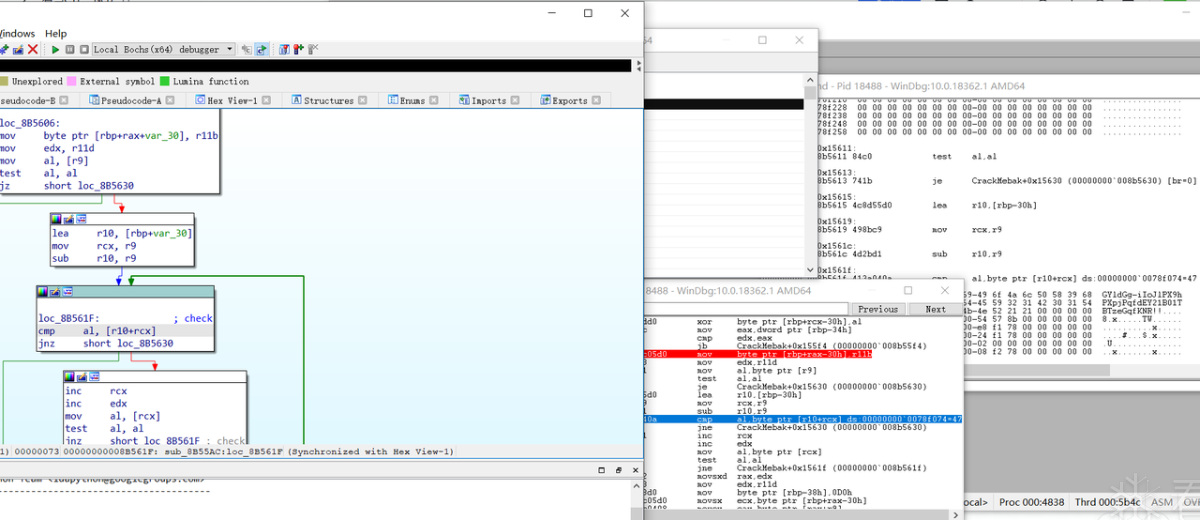Click the highlighted blue refresh-arrow icon in IDA toolbar

tap(262, 49)
